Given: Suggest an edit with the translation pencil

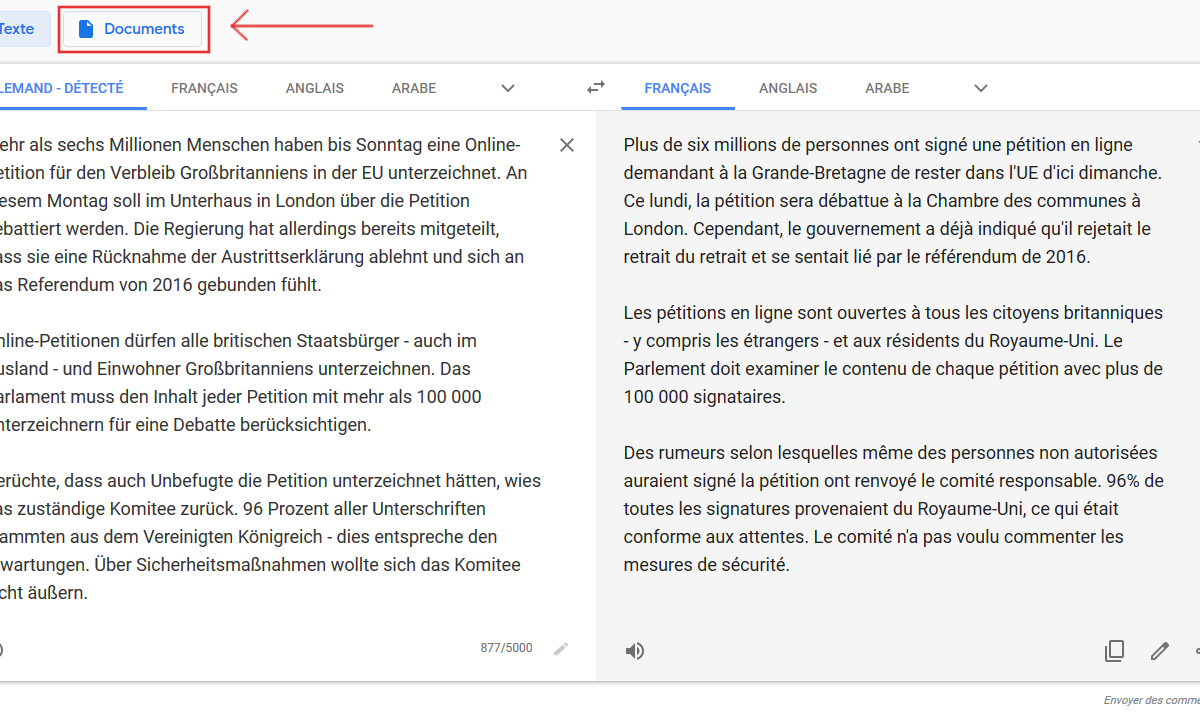Looking at the screenshot, I should pos(1160,652).
